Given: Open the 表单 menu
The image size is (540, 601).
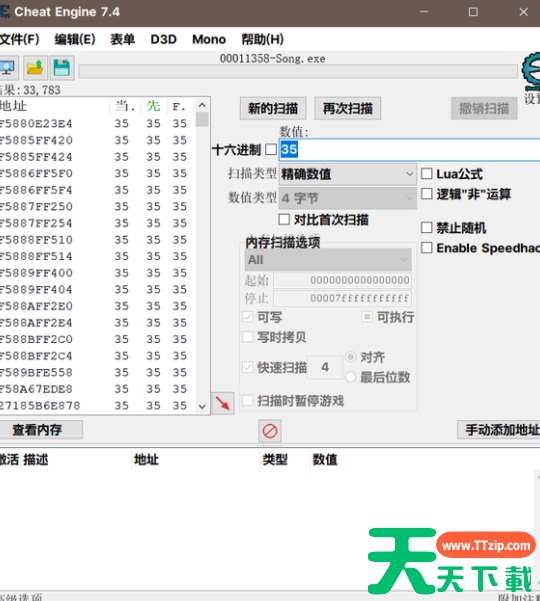Looking at the screenshot, I should coord(123,39).
